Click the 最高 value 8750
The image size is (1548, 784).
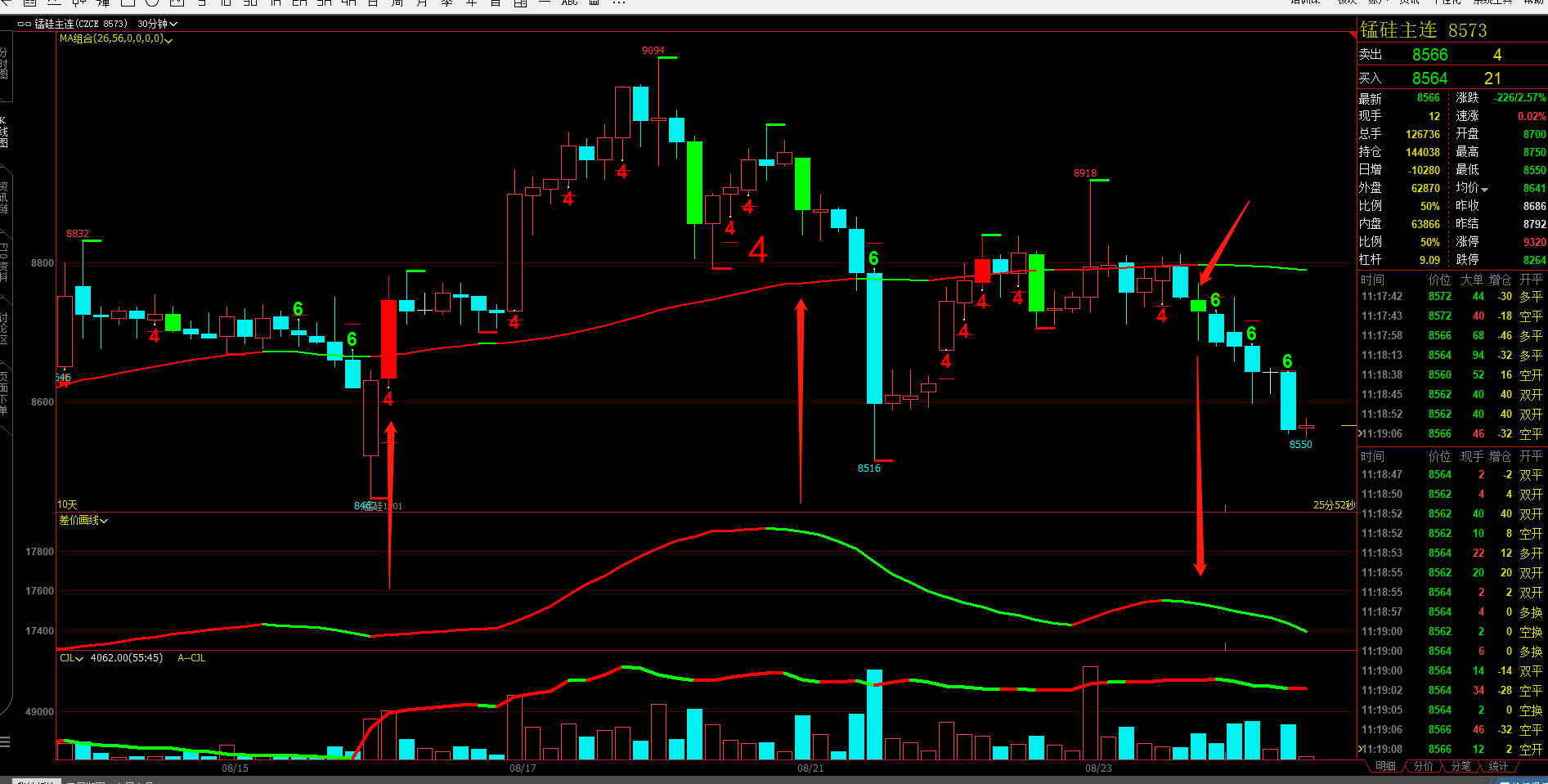click(x=1534, y=152)
